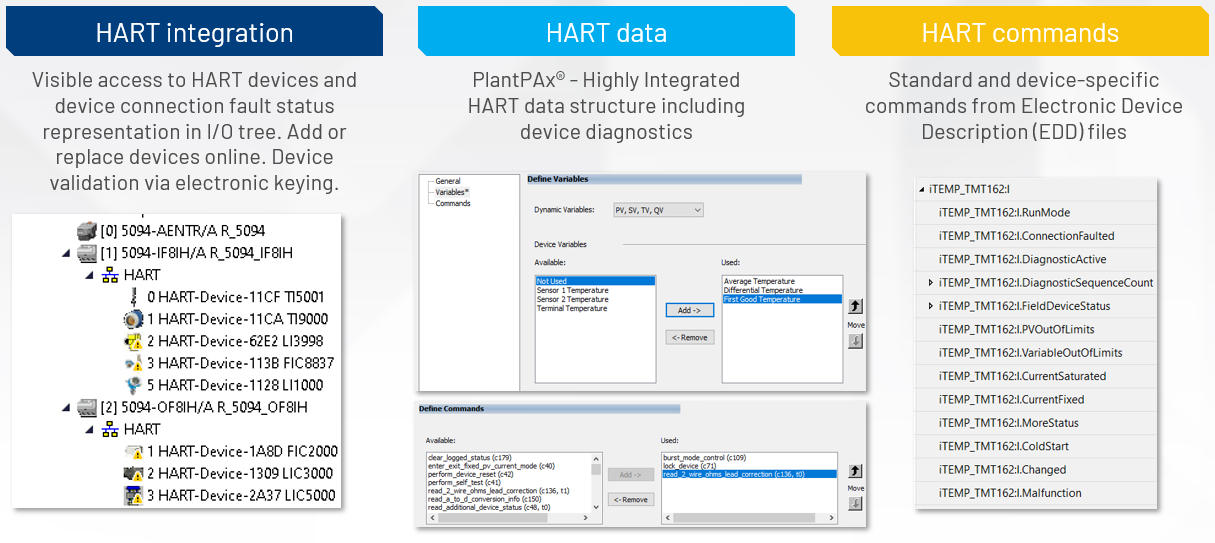The image size is (1215, 543).
Task: Click HART network icon under 5094-IF8IH/A
Action: [109, 274]
